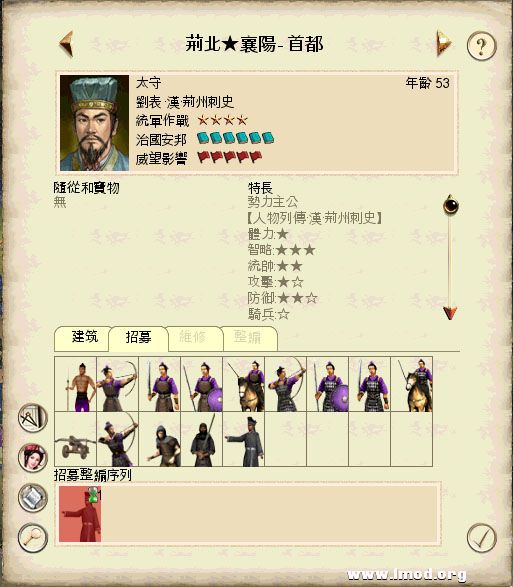Click the traits scrollbar down red arrow
Screen dimensions: 513x587
coord(450,313)
